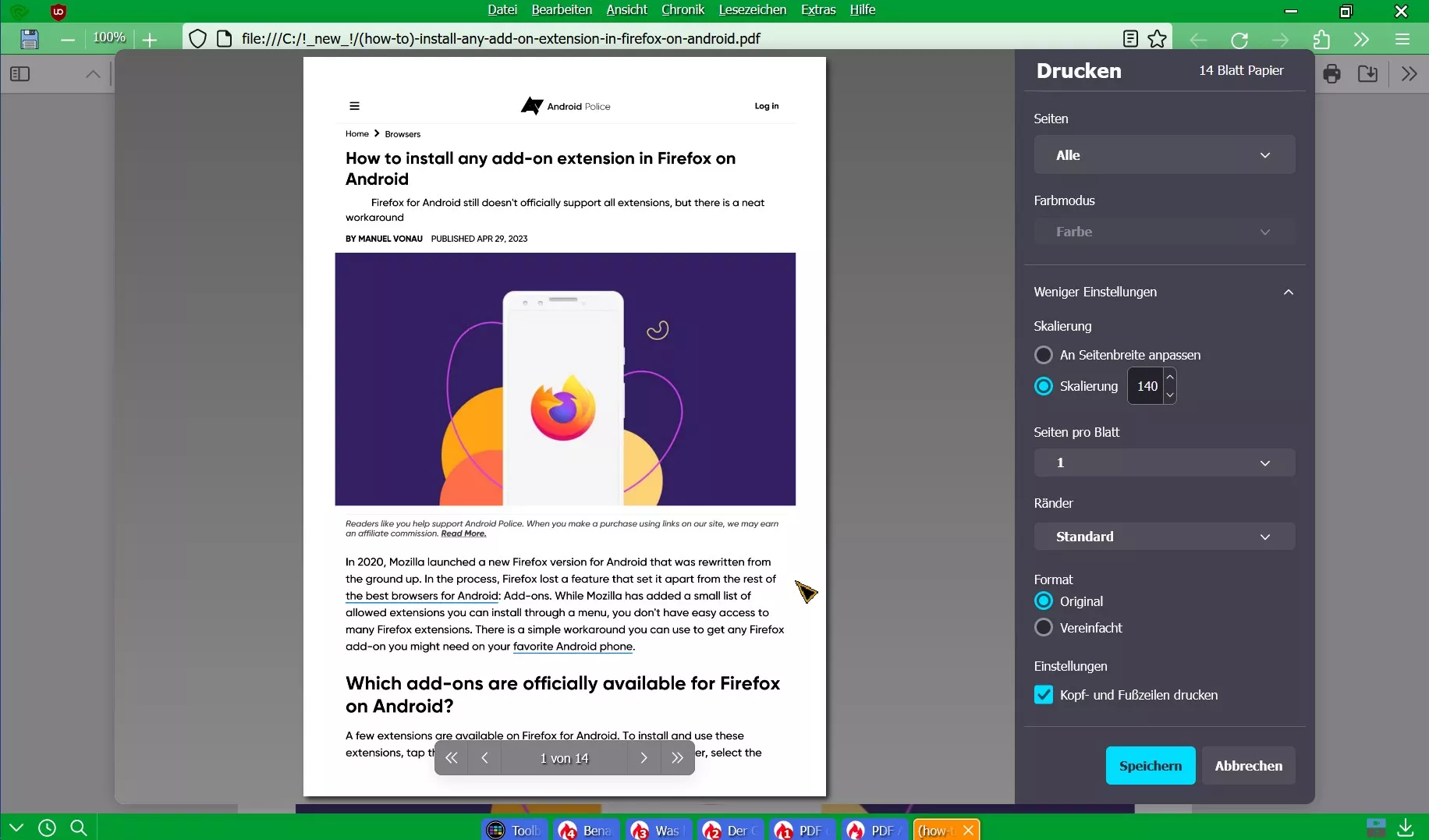The width and height of the screenshot is (1429, 840).
Task: Open the Ränder dropdown showing Standard
Action: coord(1165,537)
